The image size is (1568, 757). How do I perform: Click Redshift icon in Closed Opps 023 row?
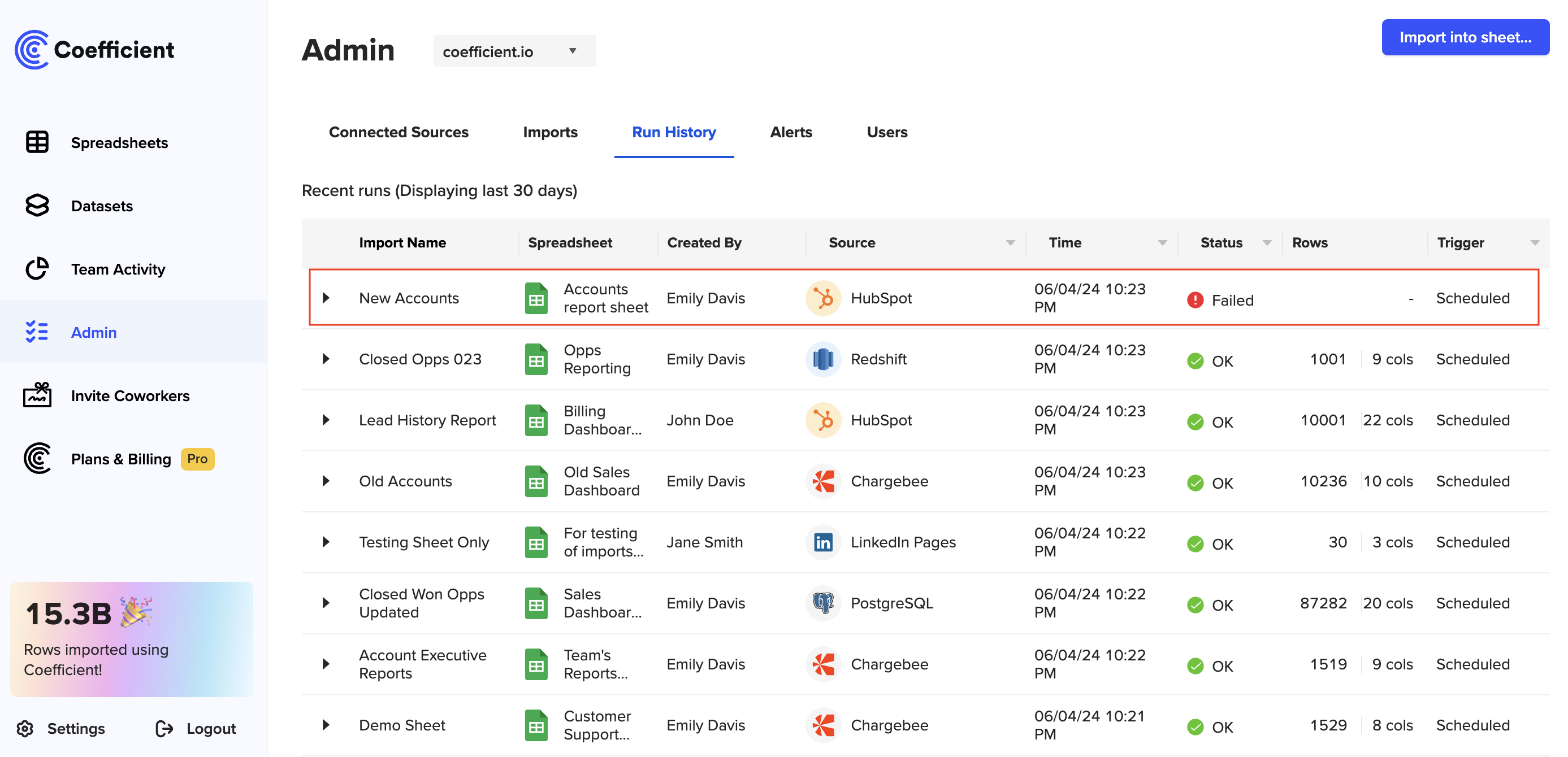[823, 359]
